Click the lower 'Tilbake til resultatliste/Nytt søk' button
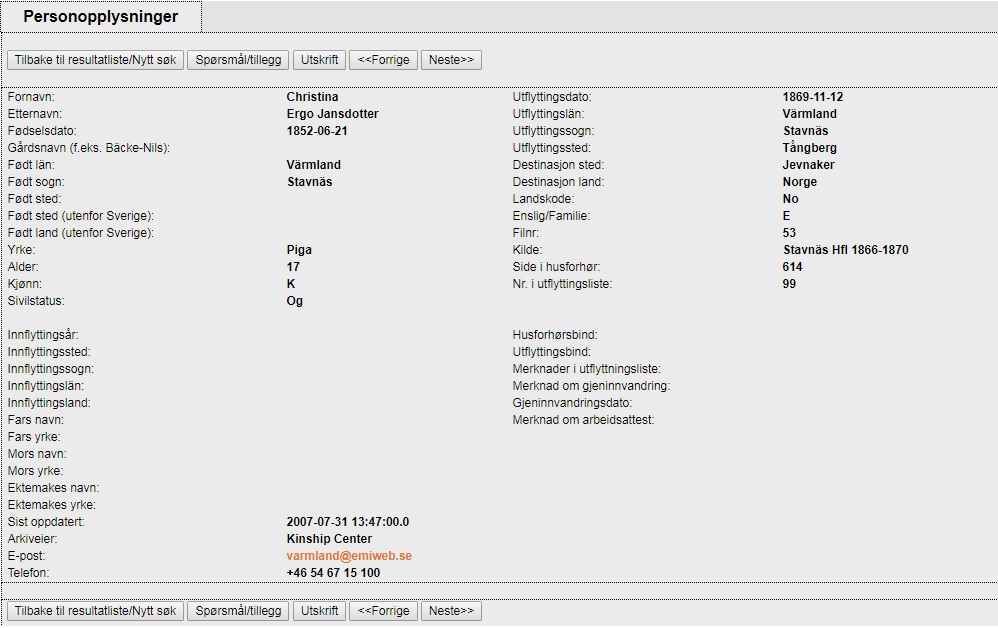 (x=95, y=611)
